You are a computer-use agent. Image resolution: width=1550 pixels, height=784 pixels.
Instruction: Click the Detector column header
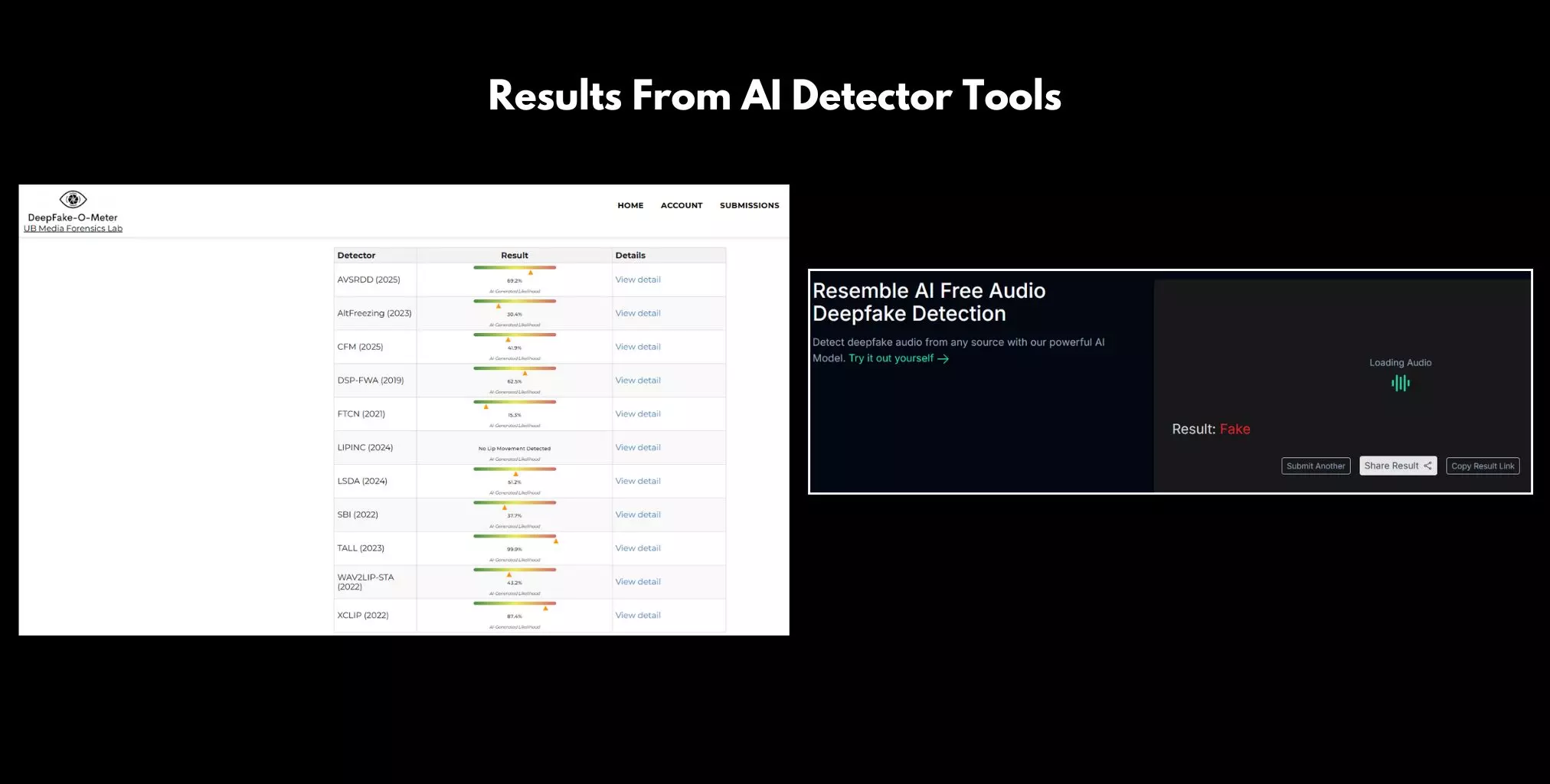point(356,256)
